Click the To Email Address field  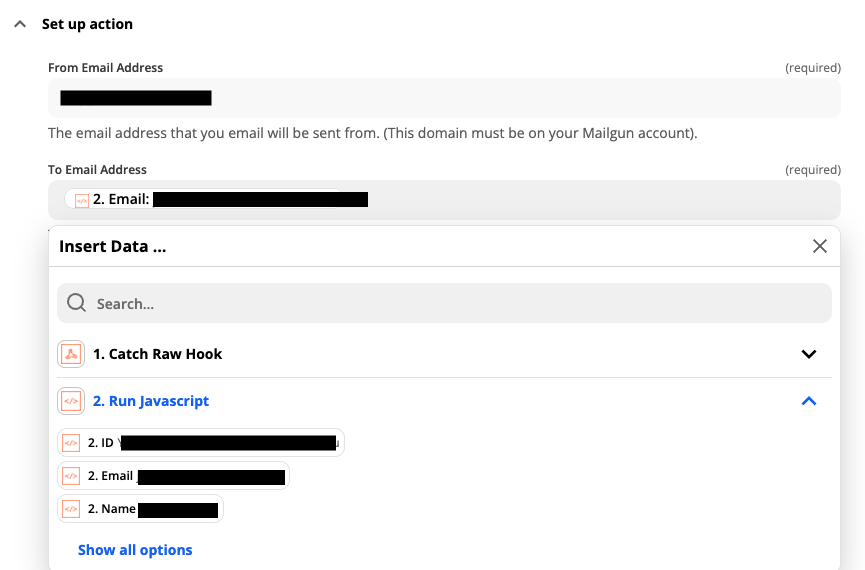[x=444, y=200]
